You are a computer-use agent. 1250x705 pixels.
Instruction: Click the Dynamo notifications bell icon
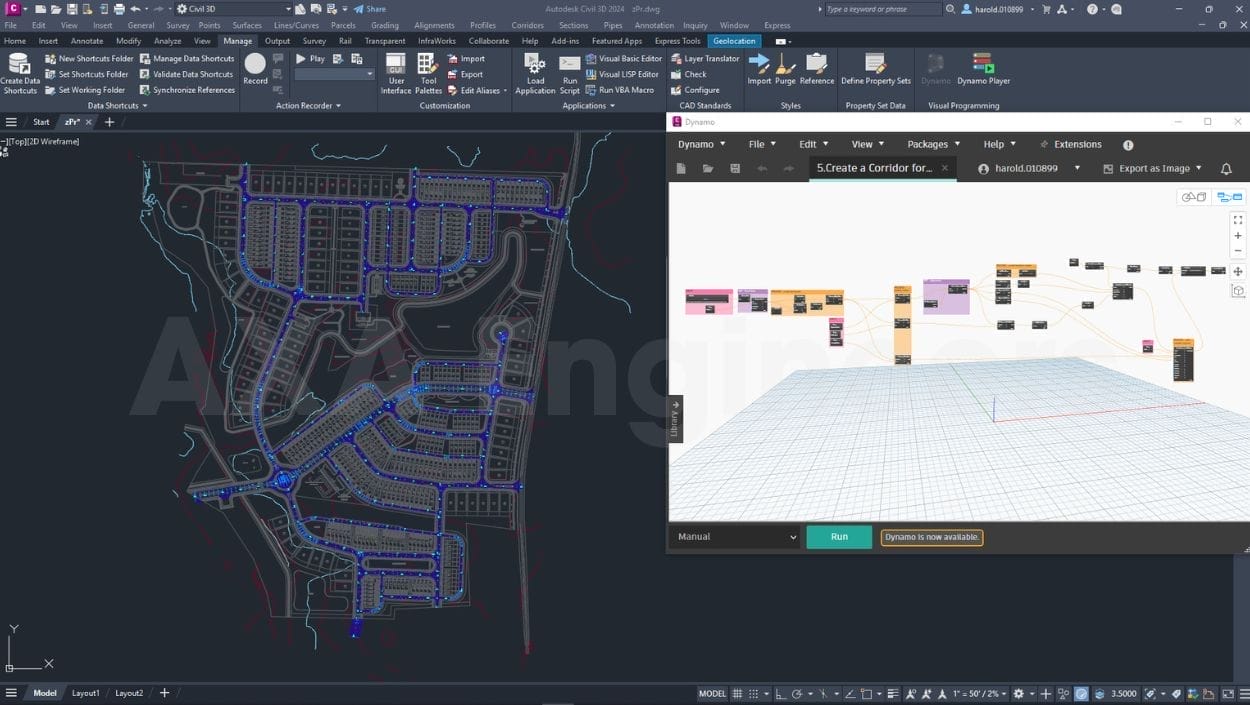[x=1226, y=169]
